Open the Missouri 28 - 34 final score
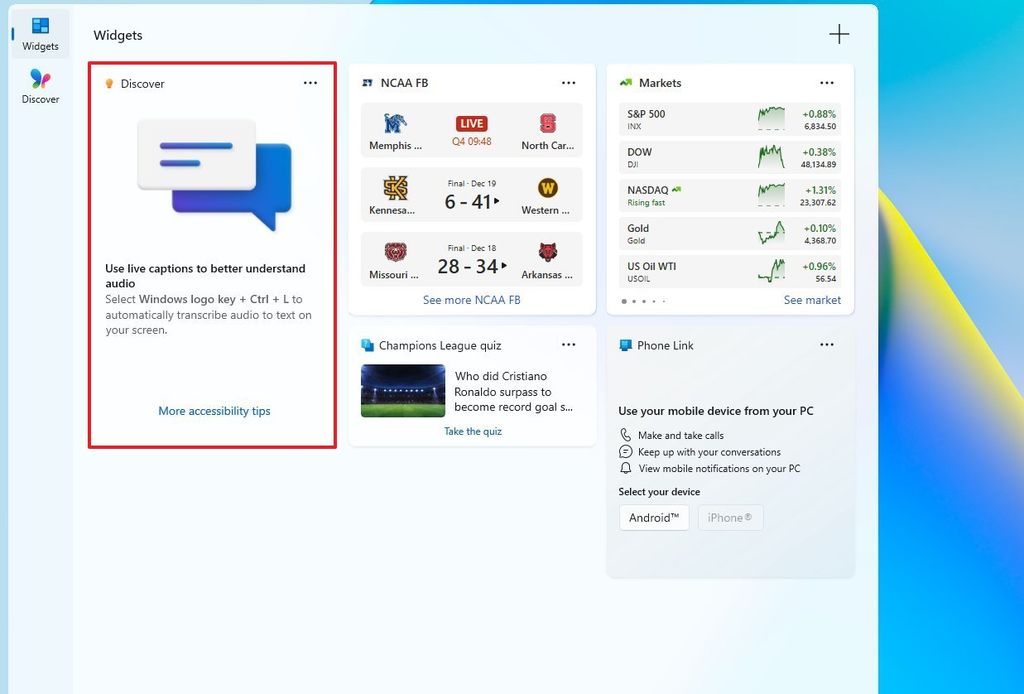The image size is (1024, 694). (472, 266)
